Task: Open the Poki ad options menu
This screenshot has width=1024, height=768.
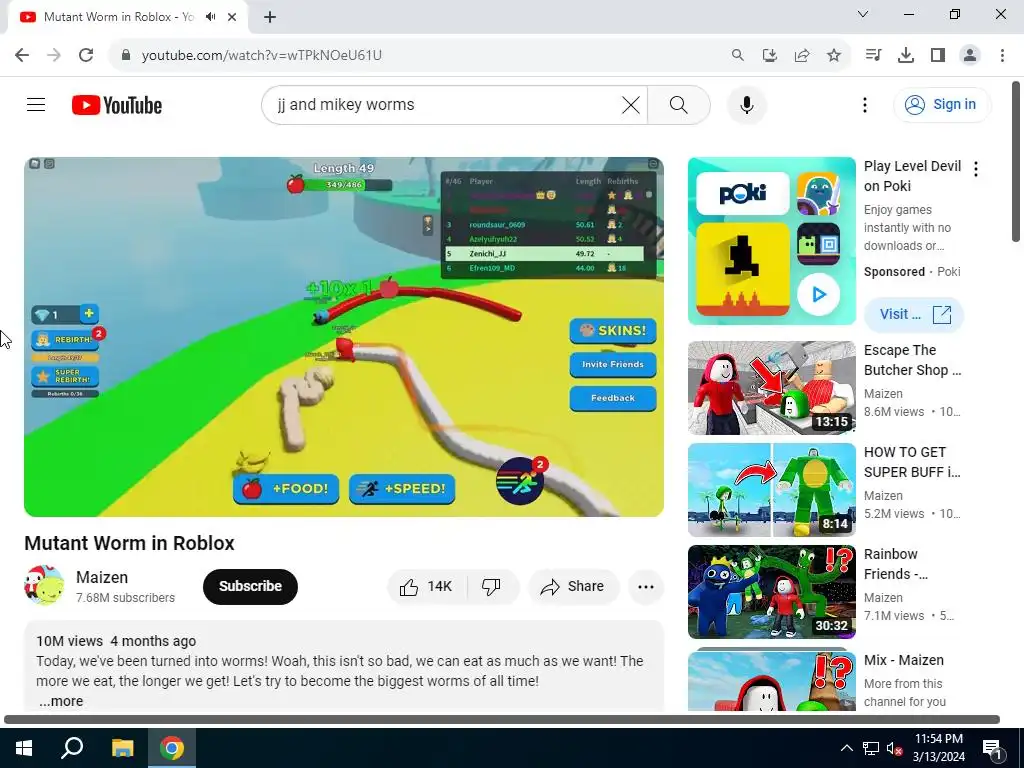Action: coord(976,169)
